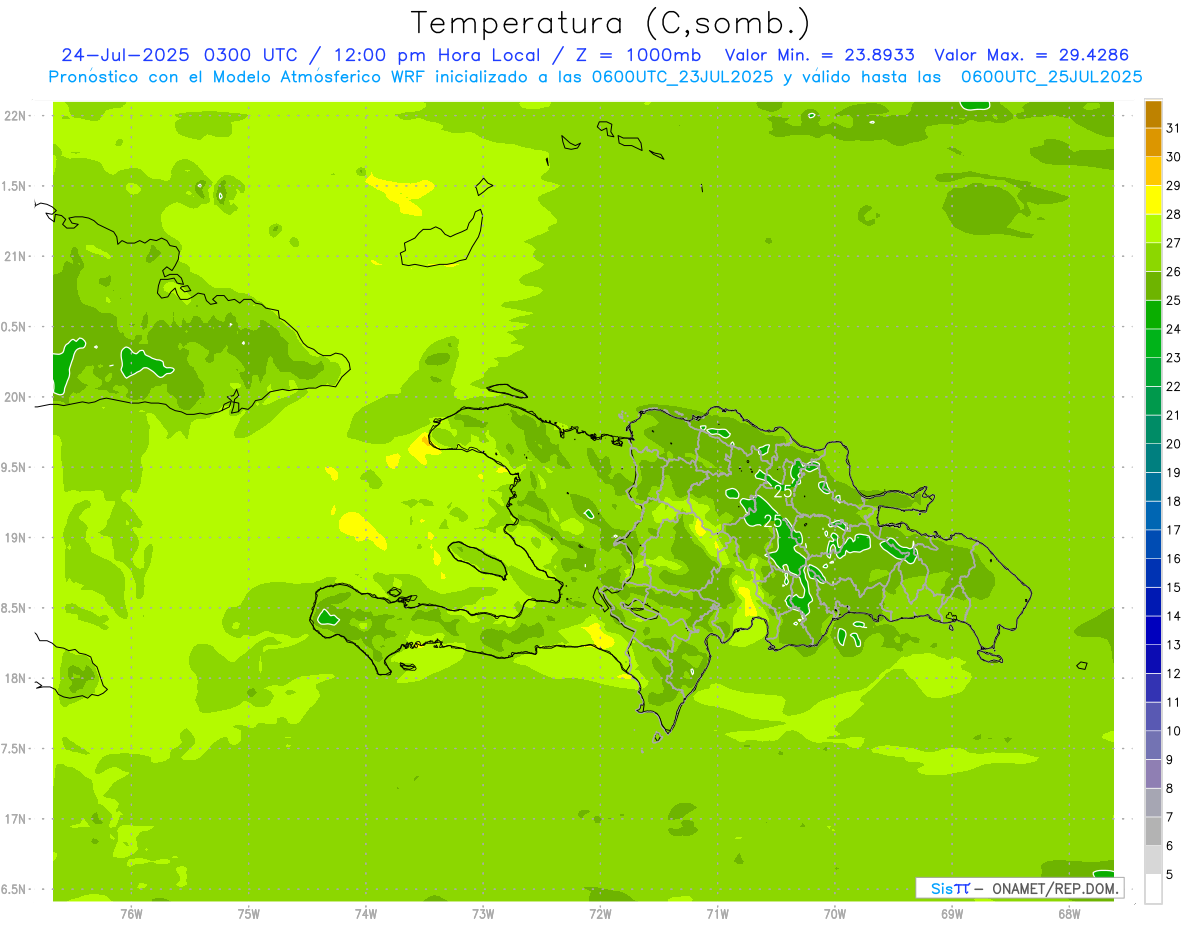Pick the yellow colorbar swatch between 28 and 29

click(1153, 200)
